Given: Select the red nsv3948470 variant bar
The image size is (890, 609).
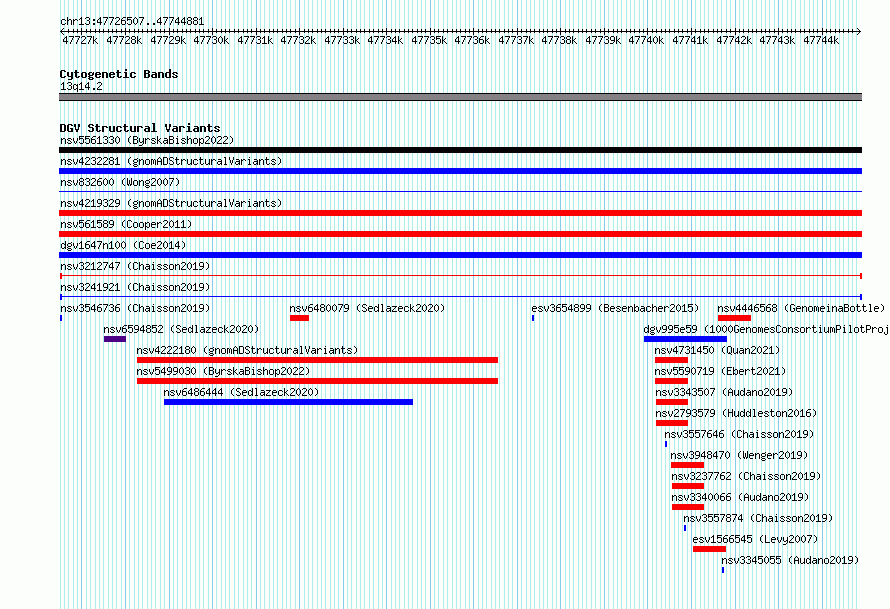Looking at the screenshot, I should click(687, 465).
